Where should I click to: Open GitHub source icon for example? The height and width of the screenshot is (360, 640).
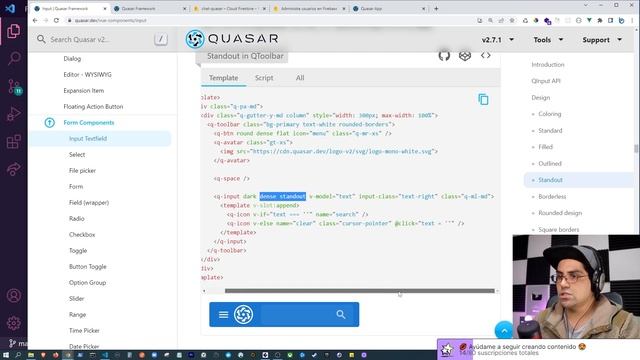click(x=444, y=55)
